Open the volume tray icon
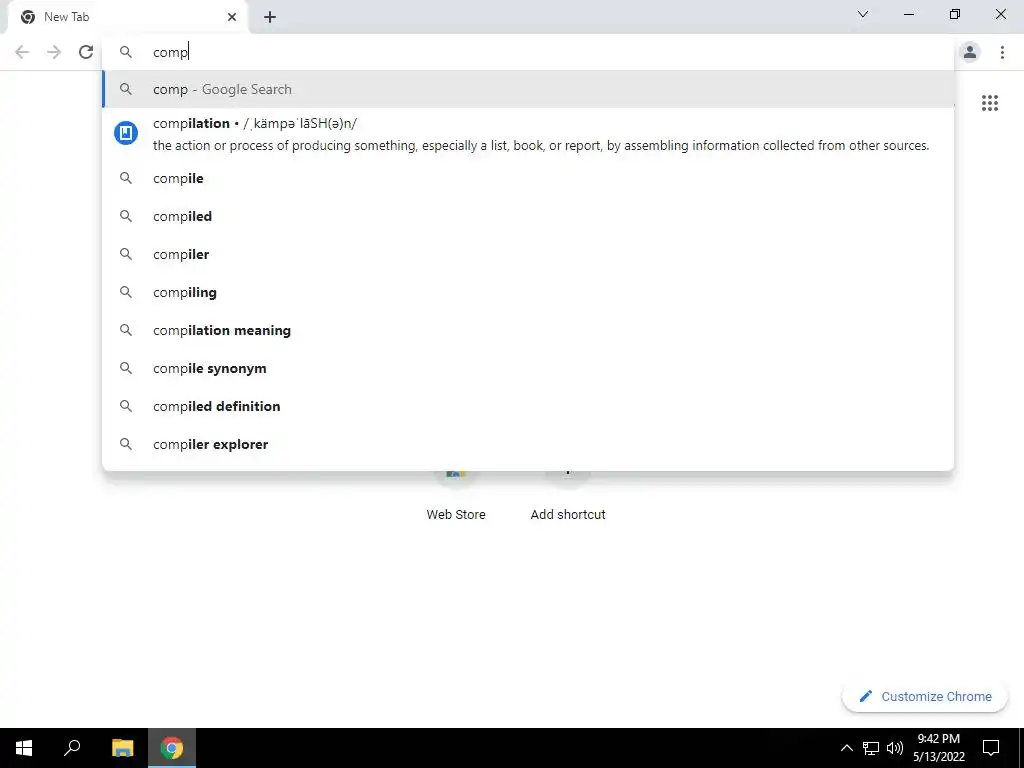 coord(895,748)
